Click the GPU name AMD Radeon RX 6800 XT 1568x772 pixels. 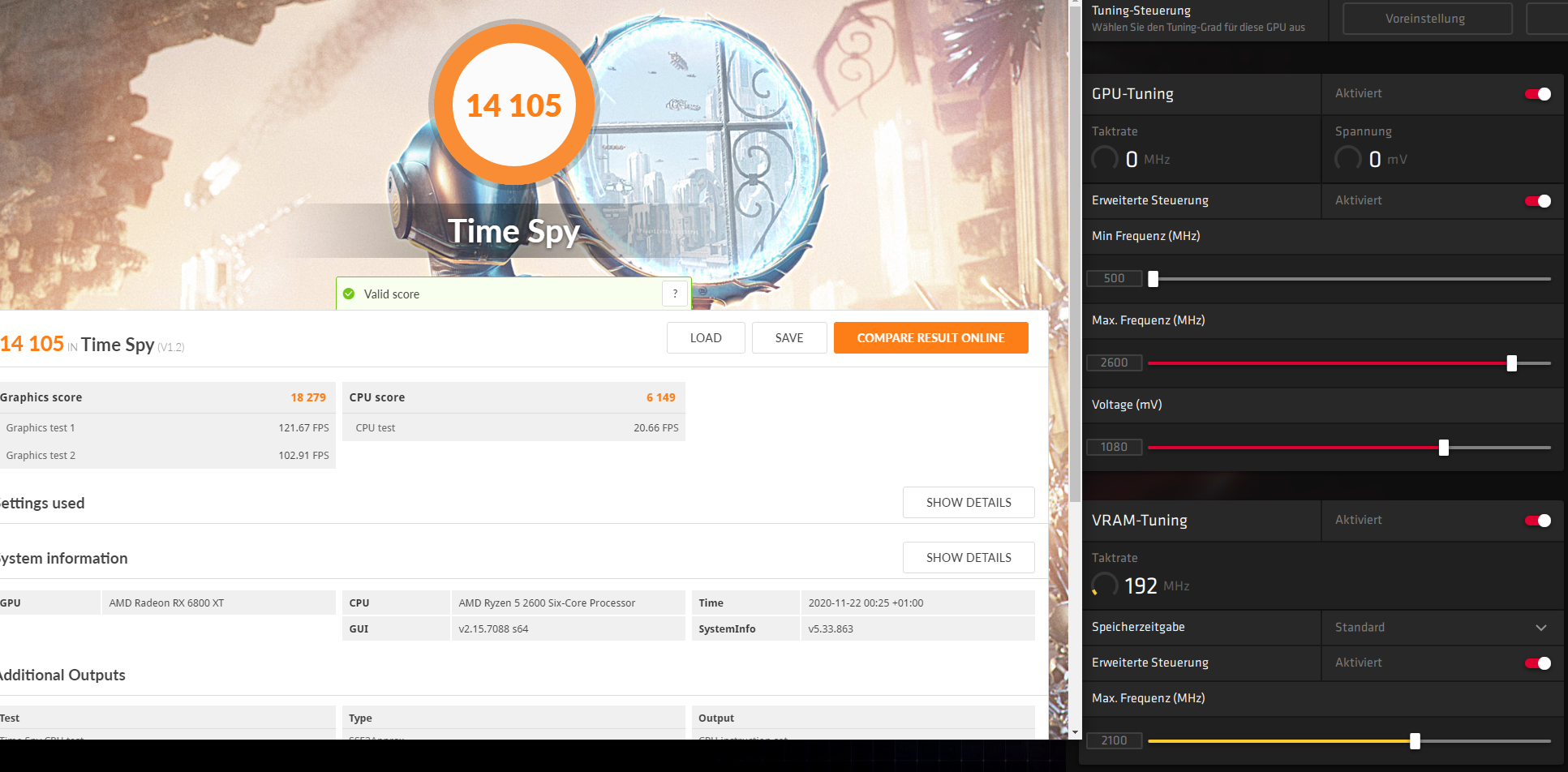point(167,603)
